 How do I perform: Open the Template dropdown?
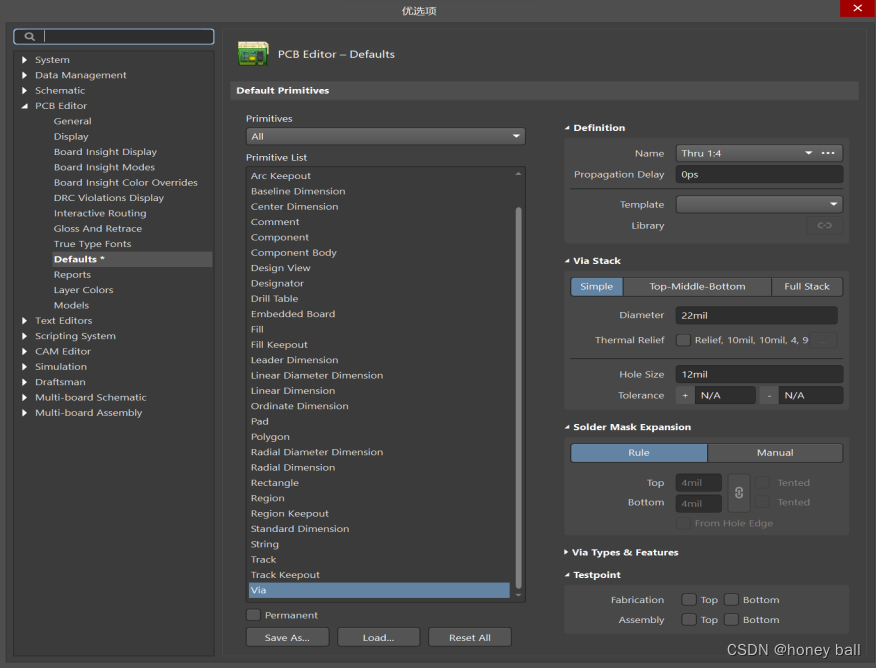tap(759, 204)
